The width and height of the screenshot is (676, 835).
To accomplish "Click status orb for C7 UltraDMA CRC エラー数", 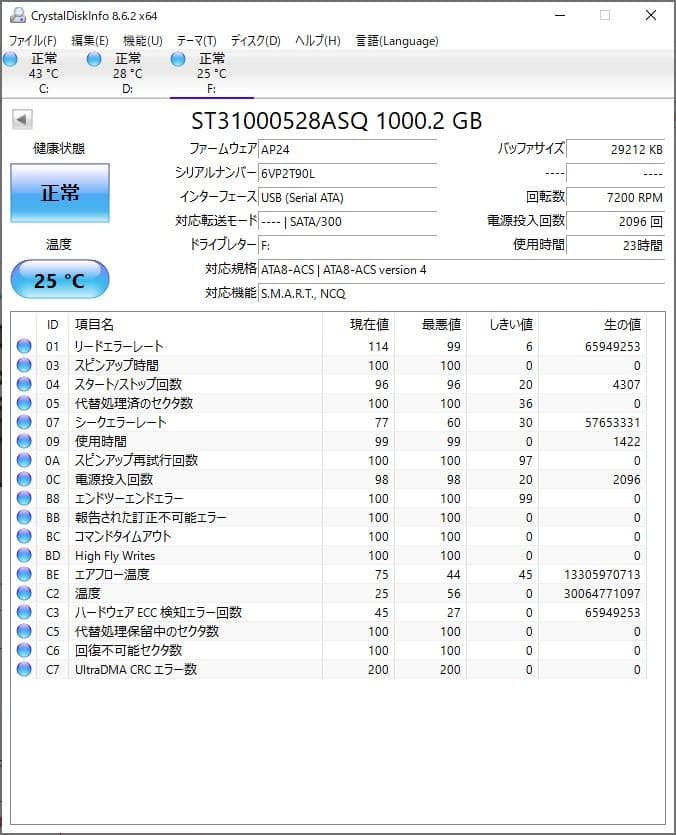I will point(24,669).
